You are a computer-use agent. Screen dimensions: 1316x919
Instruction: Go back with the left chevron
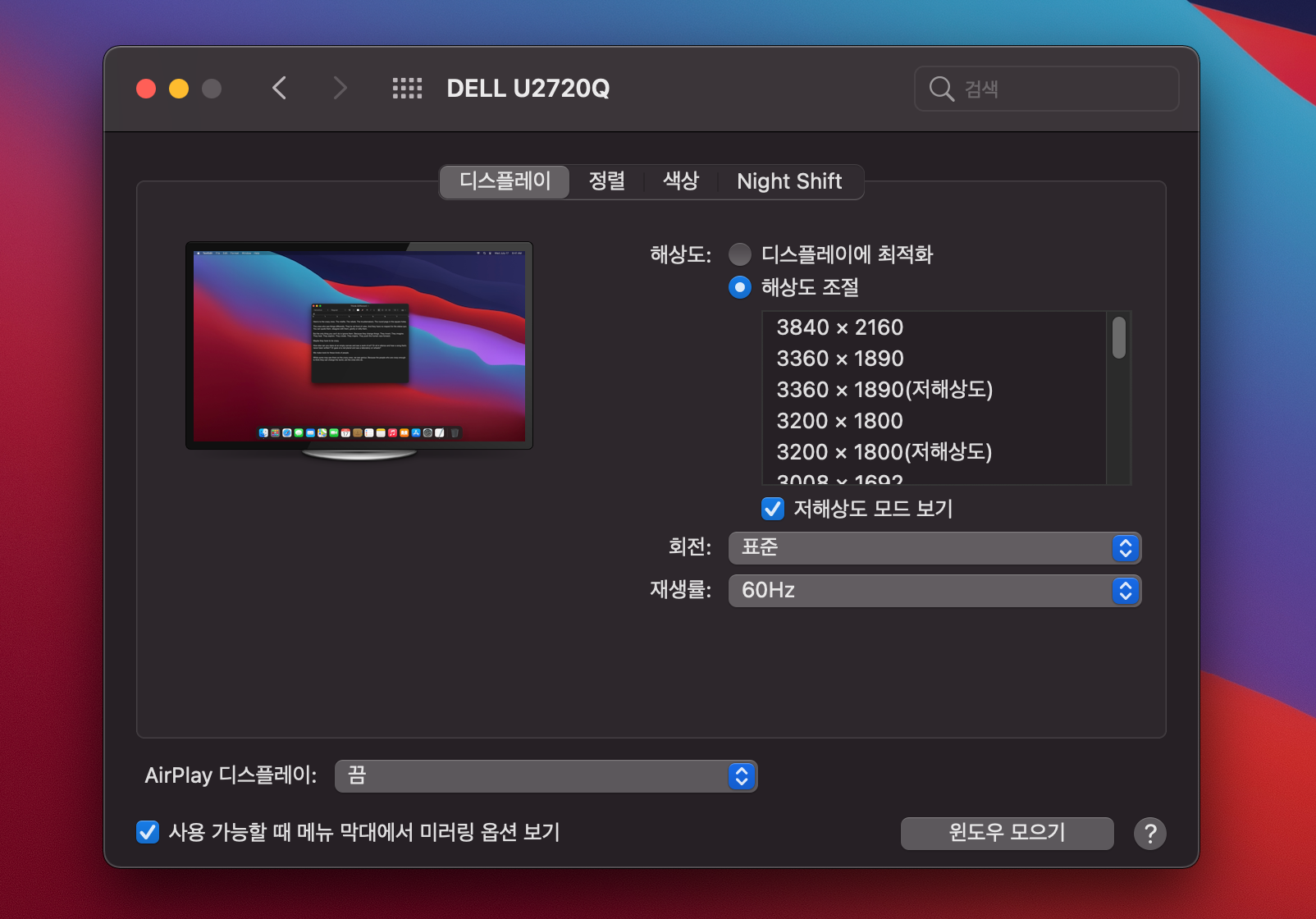click(279, 88)
